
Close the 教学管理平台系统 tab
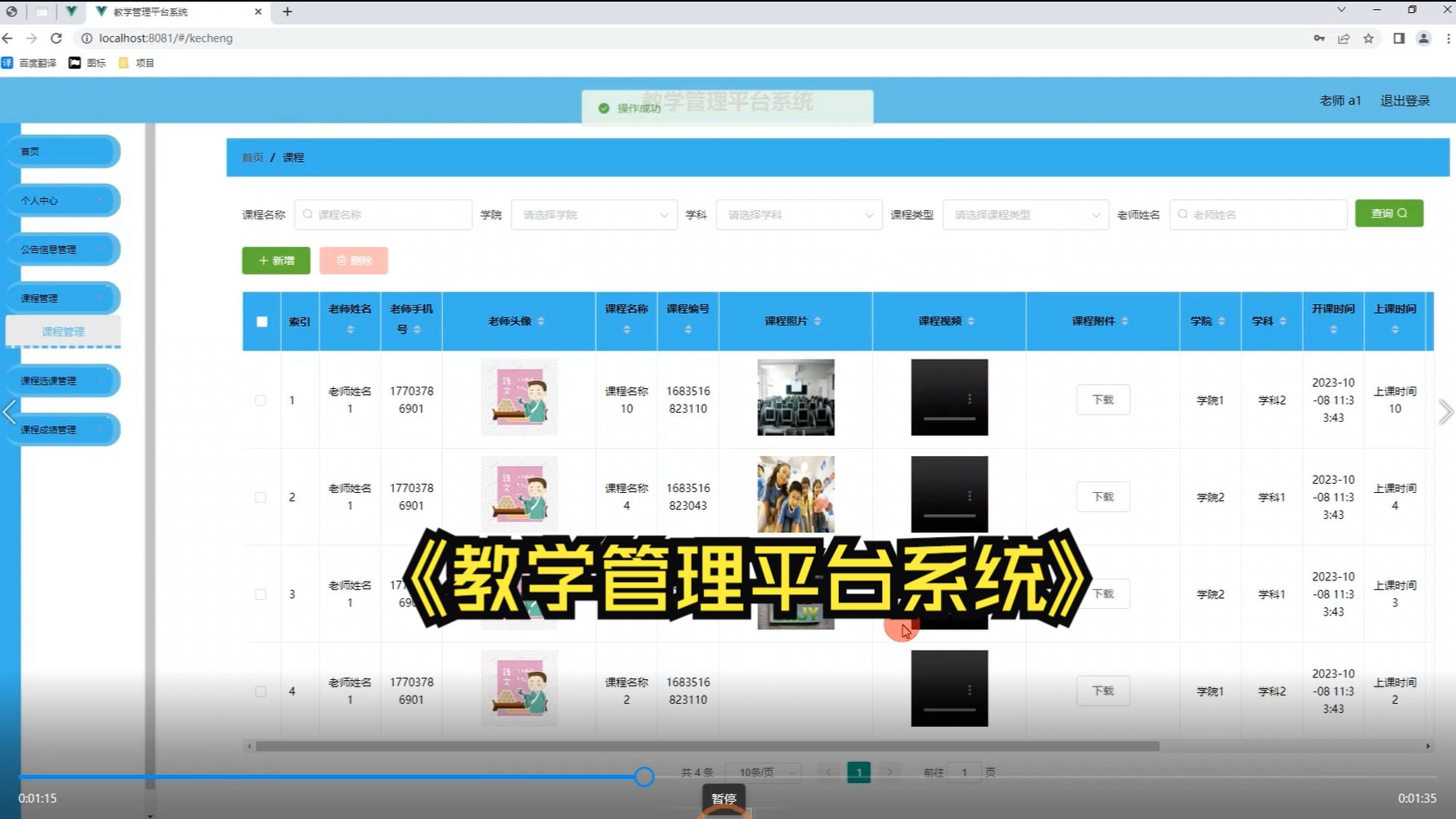[258, 11]
